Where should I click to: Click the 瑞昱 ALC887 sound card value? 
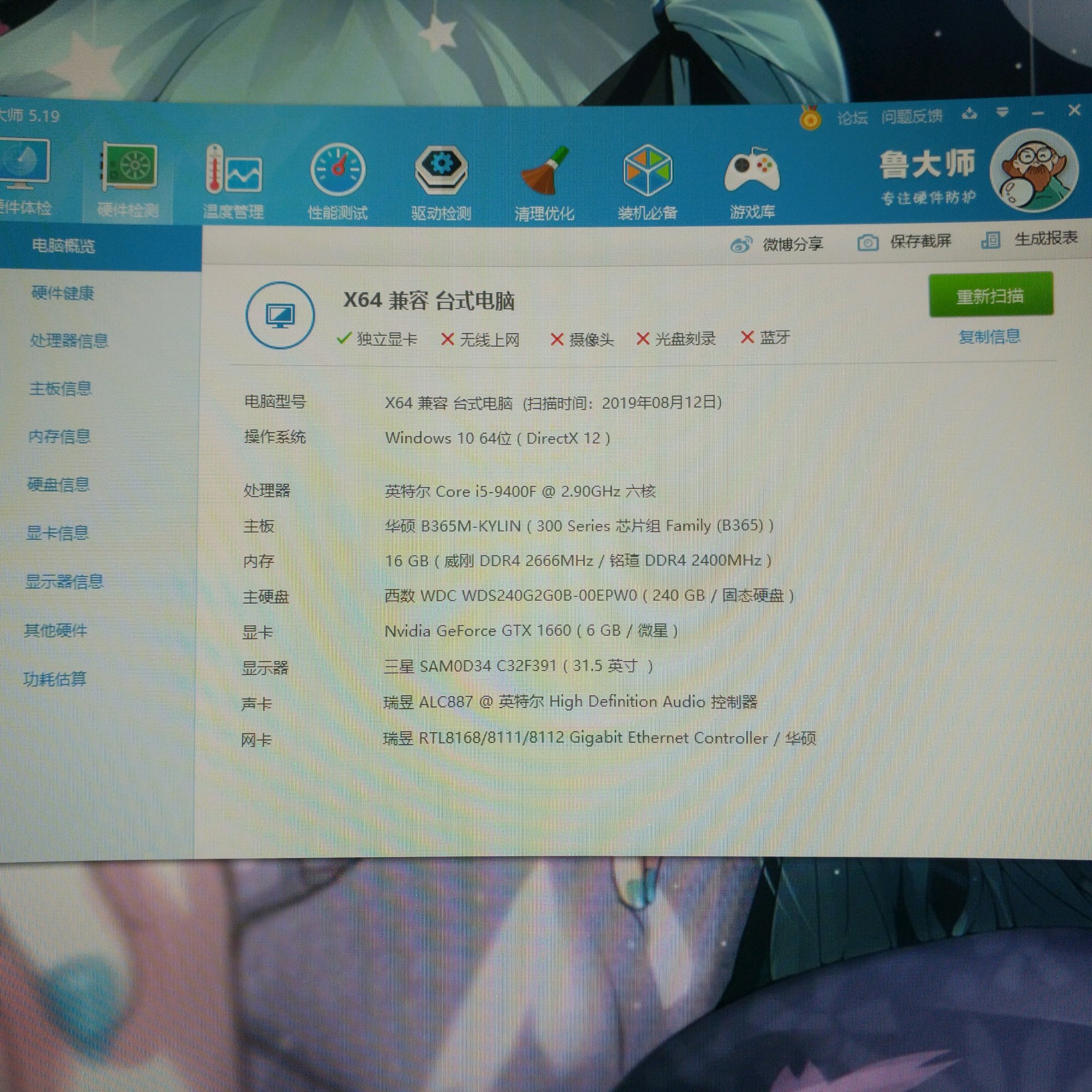(x=571, y=702)
